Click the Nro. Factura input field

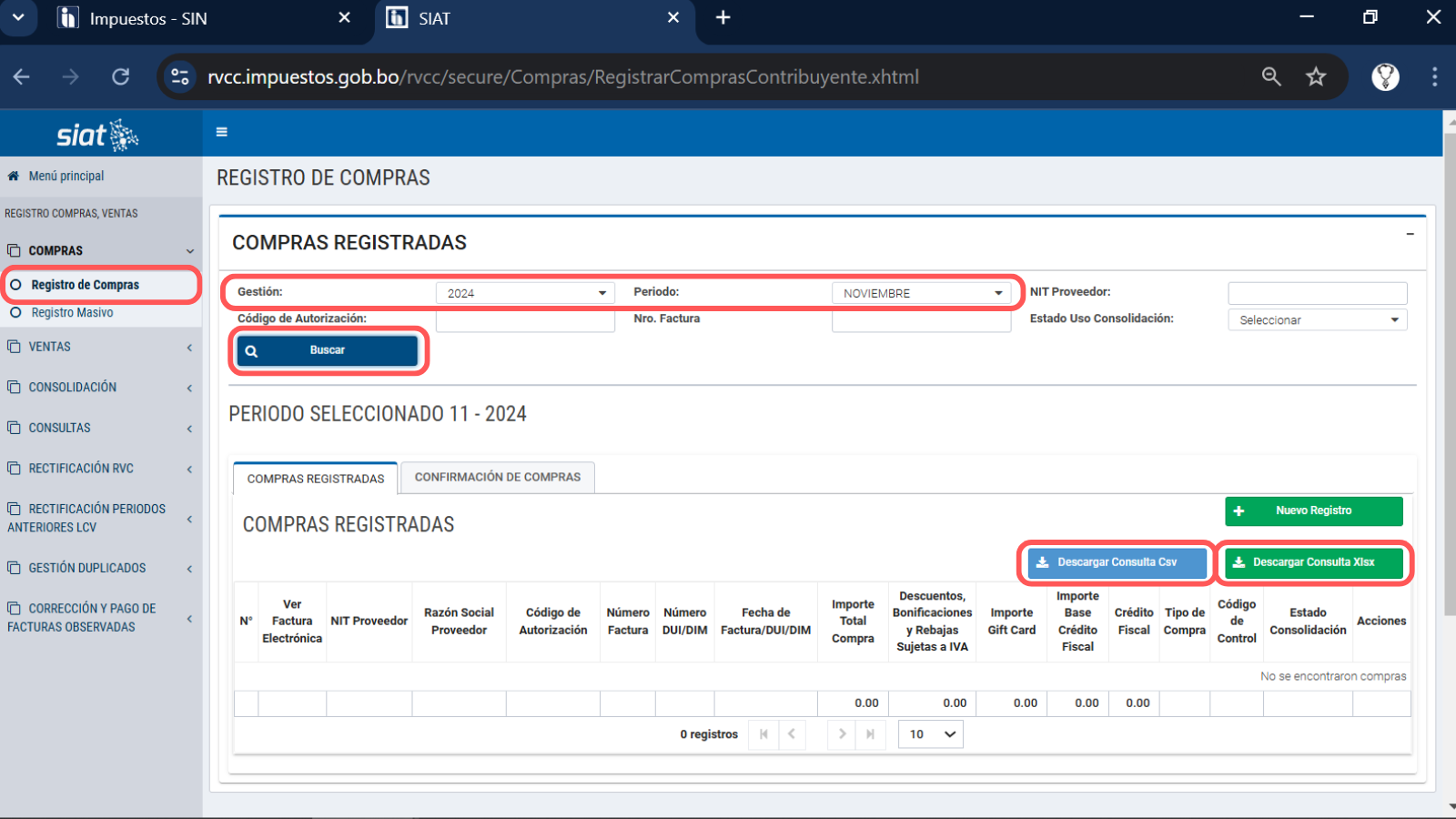click(x=921, y=321)
